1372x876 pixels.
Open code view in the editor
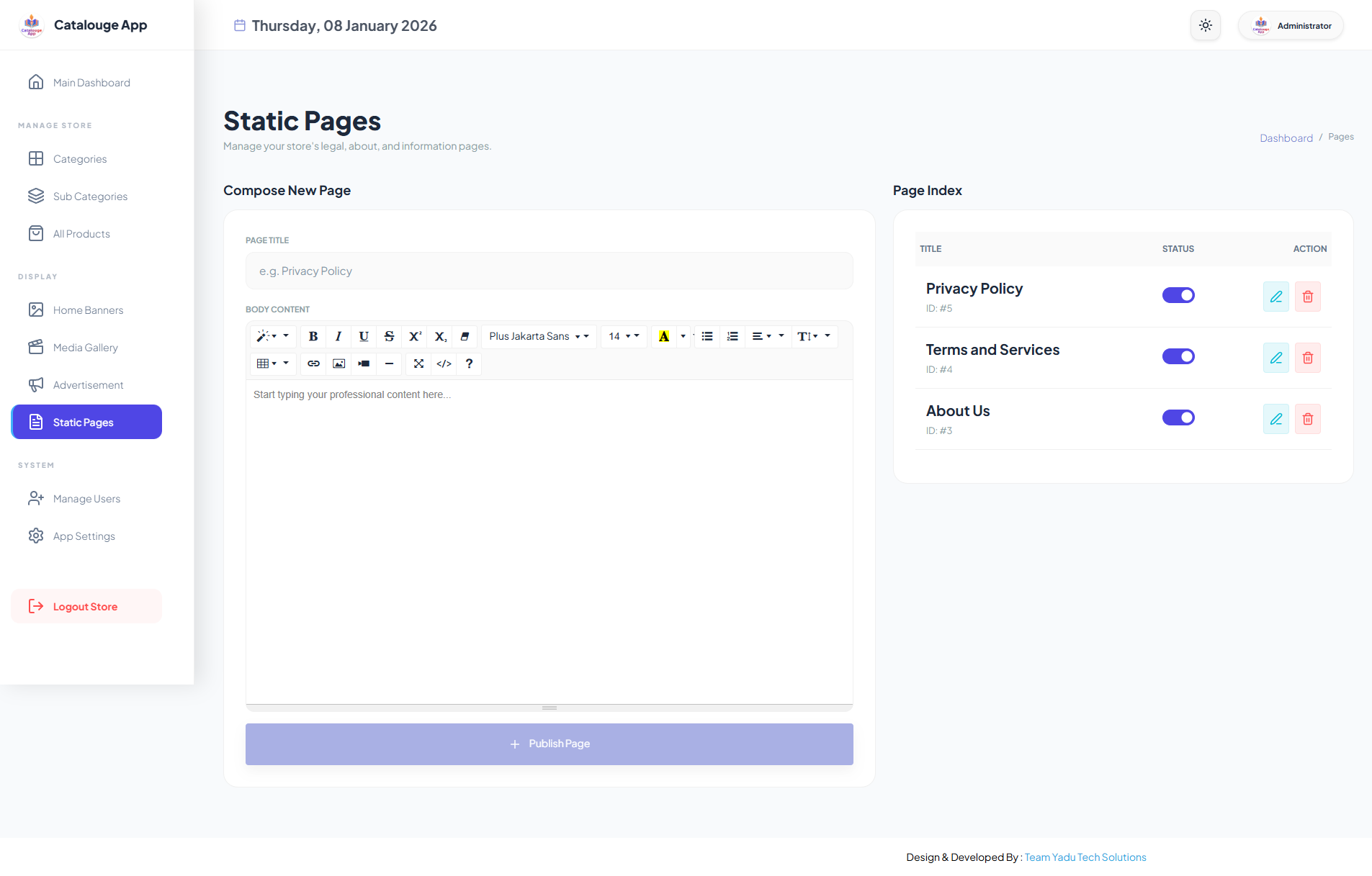pos(444,364)
